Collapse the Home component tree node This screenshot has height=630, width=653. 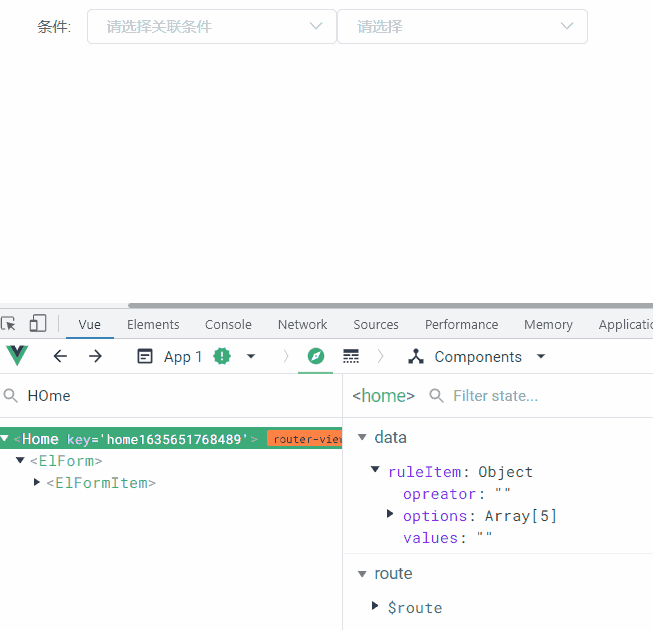click(x=5, y=438)
